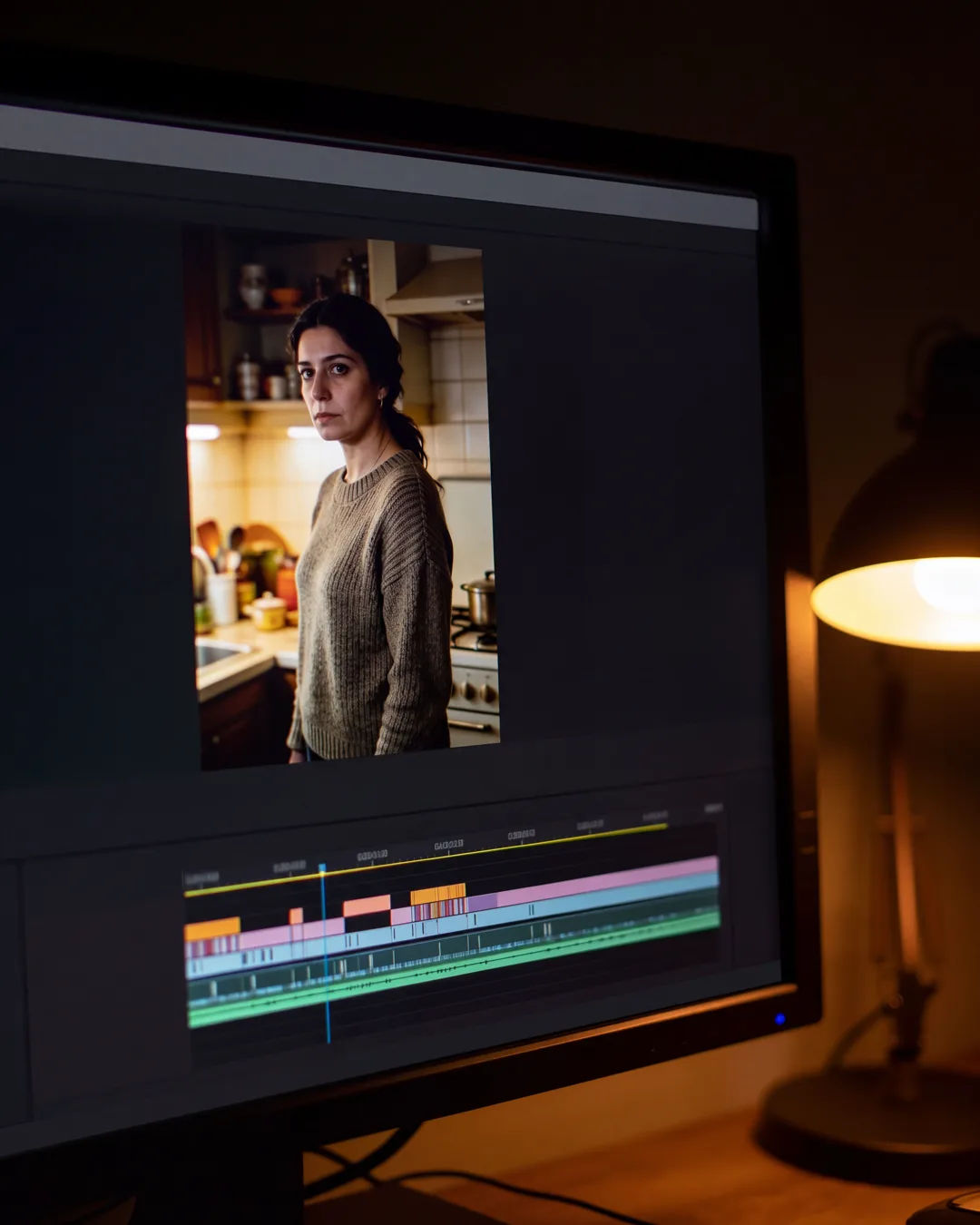Select the salmon clip just right of the playhead
Image resolution: width=980 pixels, height=1225 pixels.
click(367, 906)
